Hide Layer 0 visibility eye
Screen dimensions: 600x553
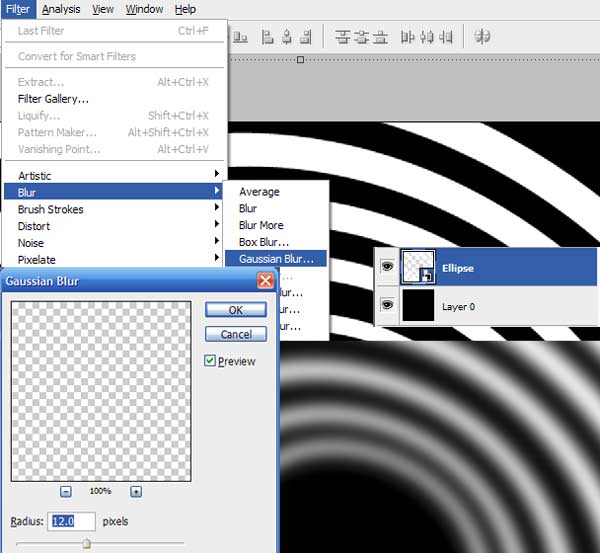point(387,305)
